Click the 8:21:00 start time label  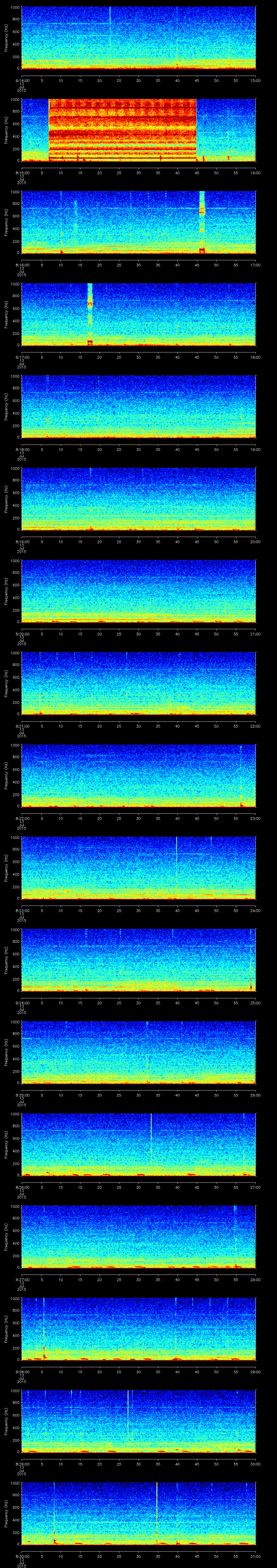coord(22,726)
